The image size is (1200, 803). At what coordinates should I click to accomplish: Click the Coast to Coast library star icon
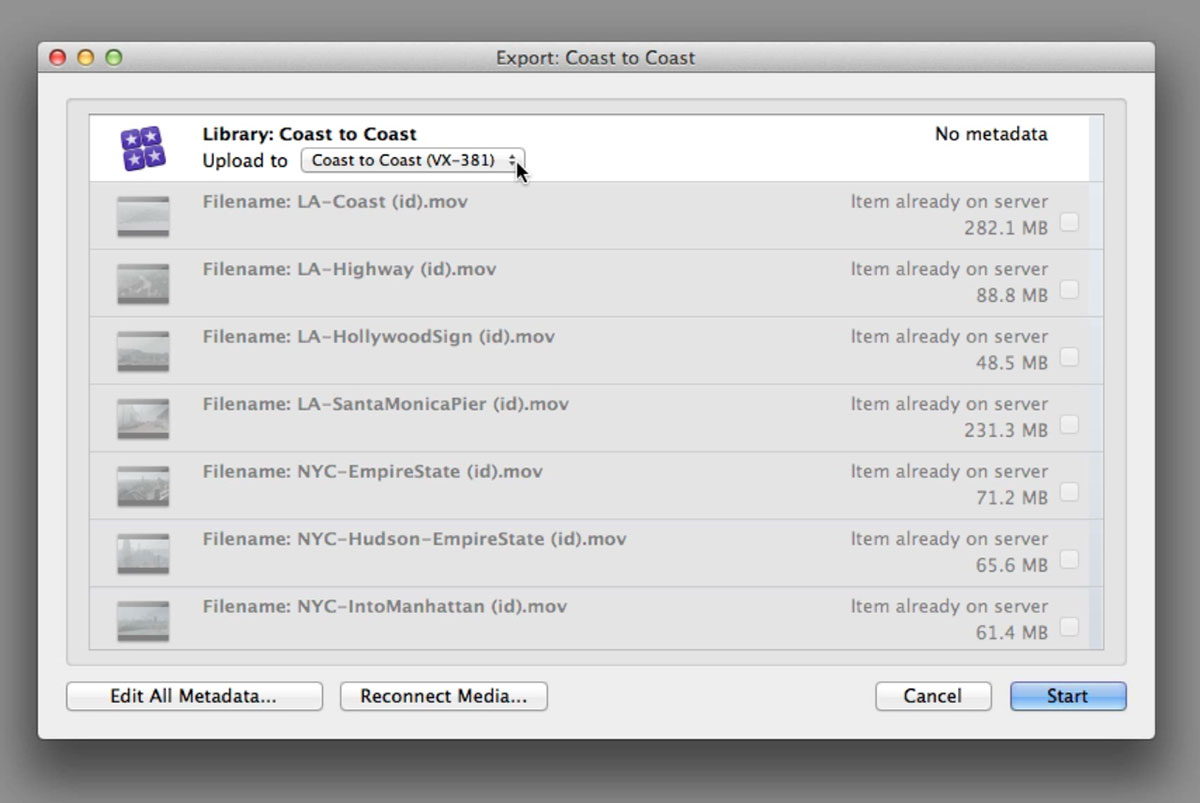(143, 149)
